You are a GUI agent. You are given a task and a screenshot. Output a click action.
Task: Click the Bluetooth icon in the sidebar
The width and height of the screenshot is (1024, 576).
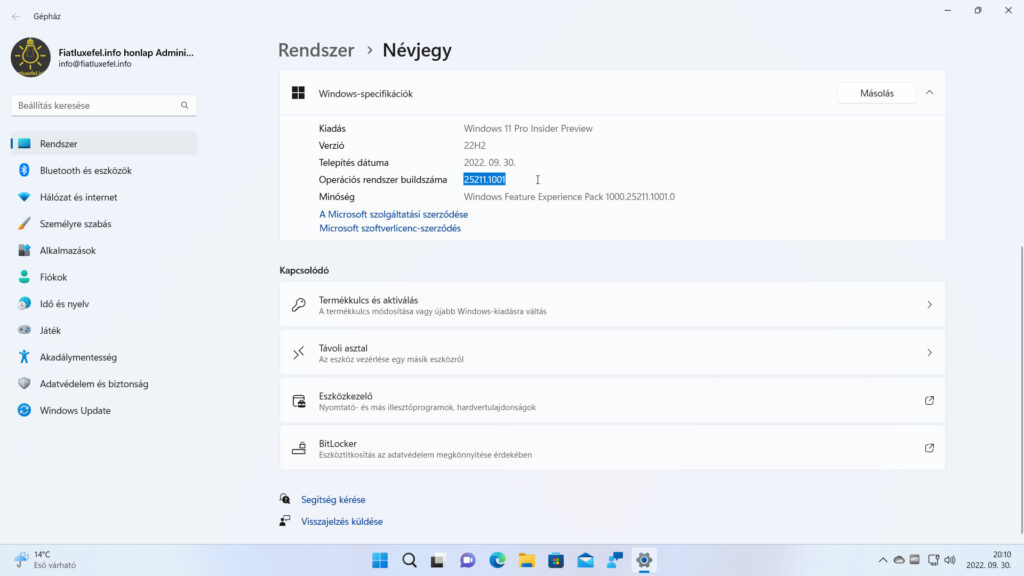point(24,170)
